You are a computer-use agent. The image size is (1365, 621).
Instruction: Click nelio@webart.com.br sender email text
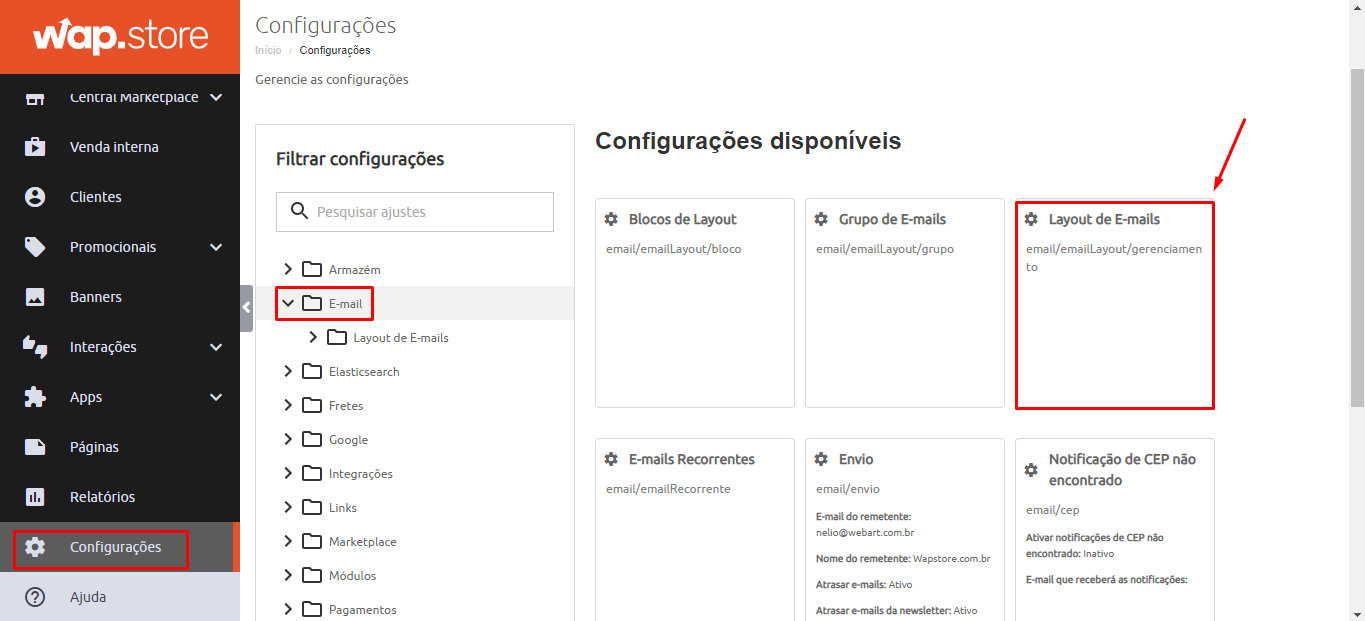click(x=865, y=533)
